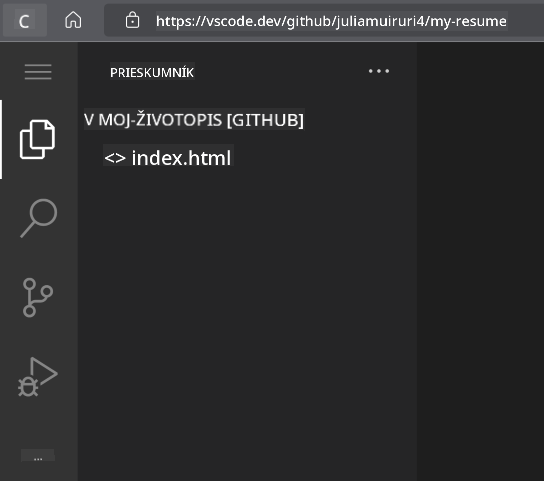
Task: Select the Explorer files icon in activity bar
Action: click(x=37, y=140)
